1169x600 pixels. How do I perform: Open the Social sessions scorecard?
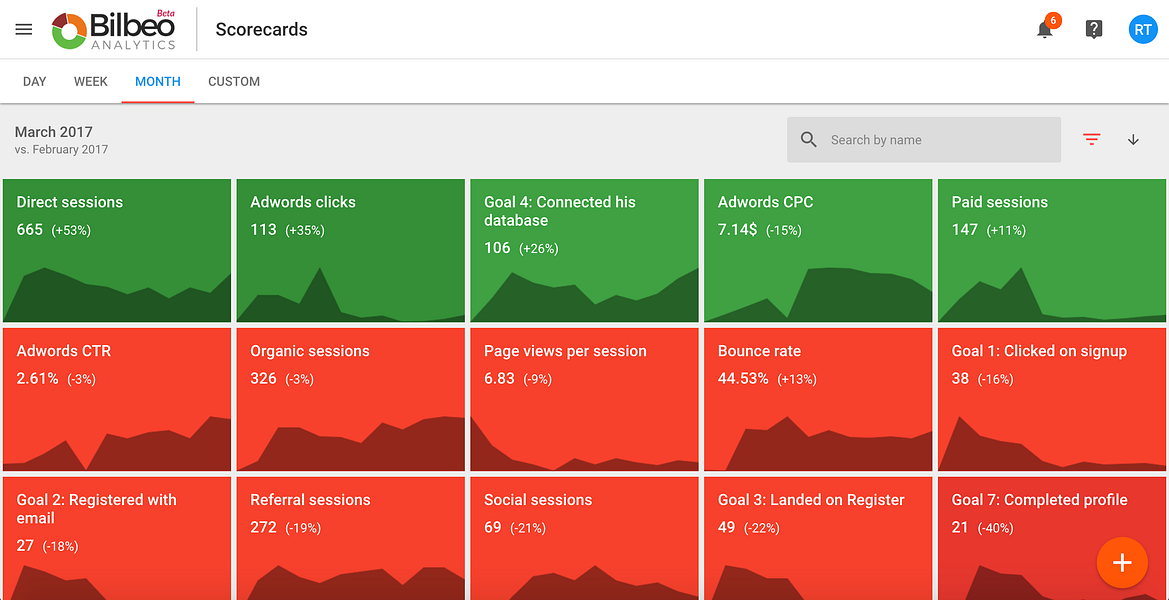point(584,538)
